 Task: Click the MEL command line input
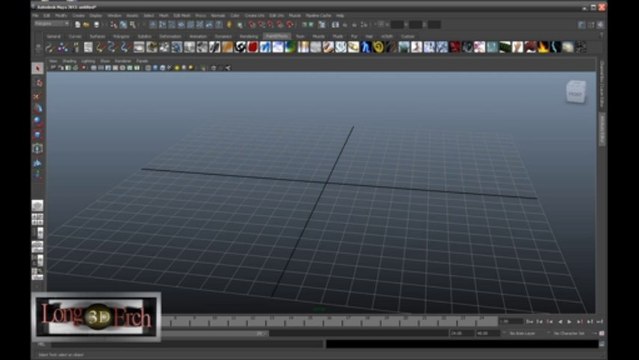tap(187, 345)
